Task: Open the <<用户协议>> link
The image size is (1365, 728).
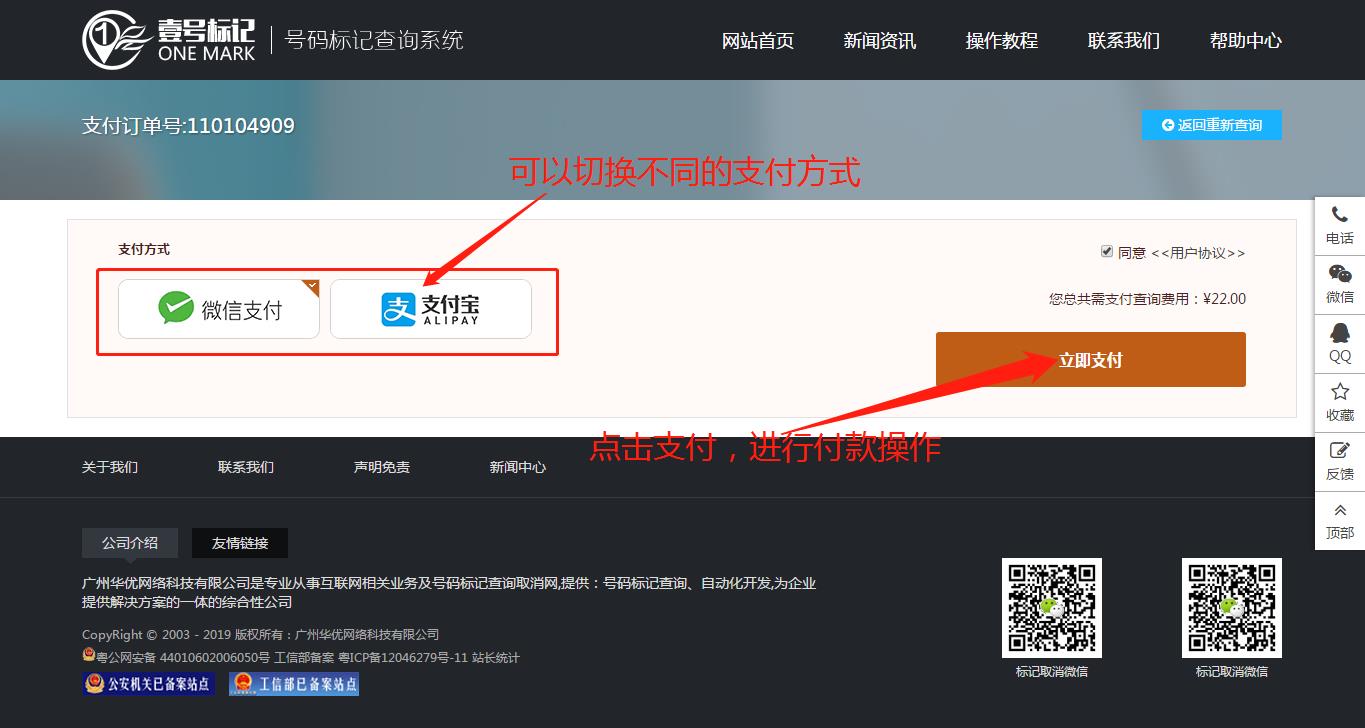Action: 1198,253
